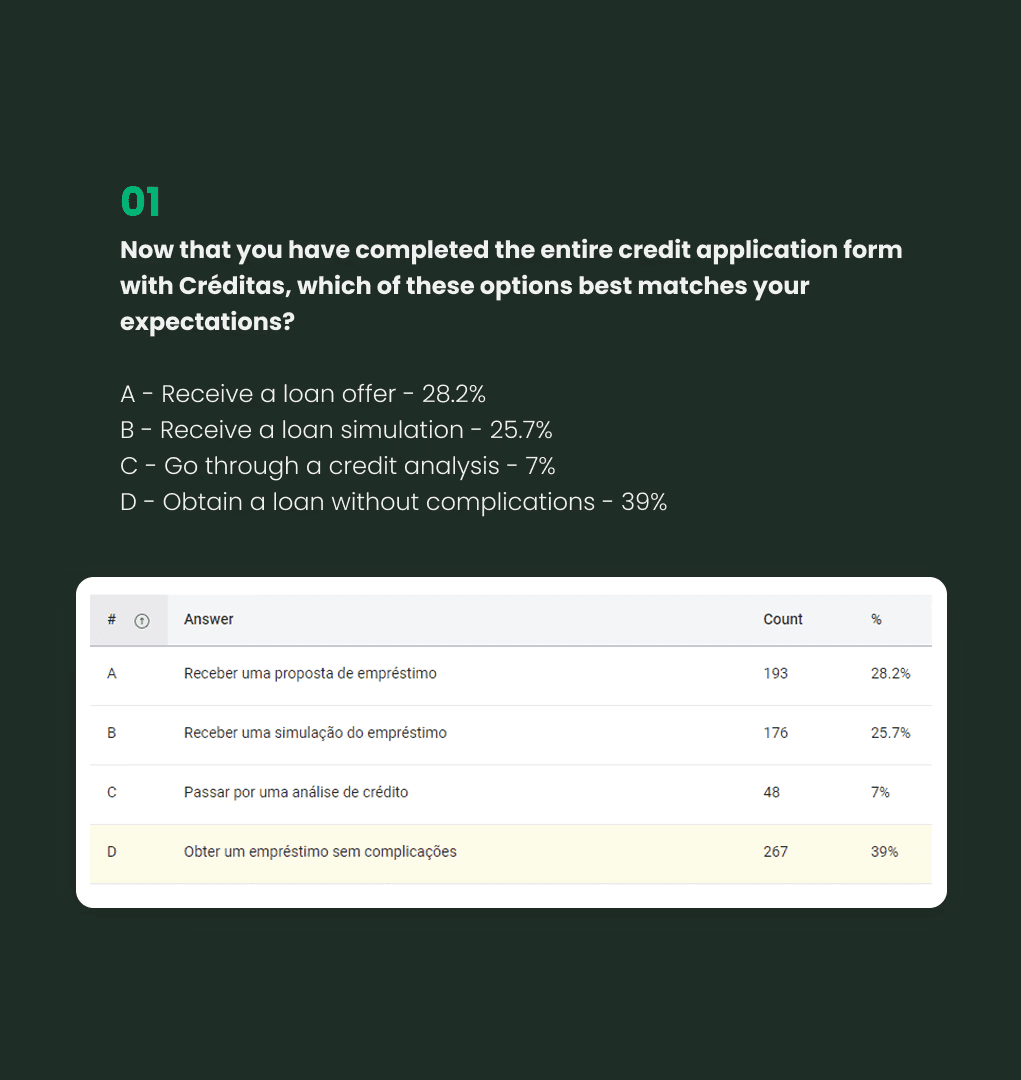Click the Answer column header
The width and height of the screenshot is (1021, 1080).
[209, 619]
